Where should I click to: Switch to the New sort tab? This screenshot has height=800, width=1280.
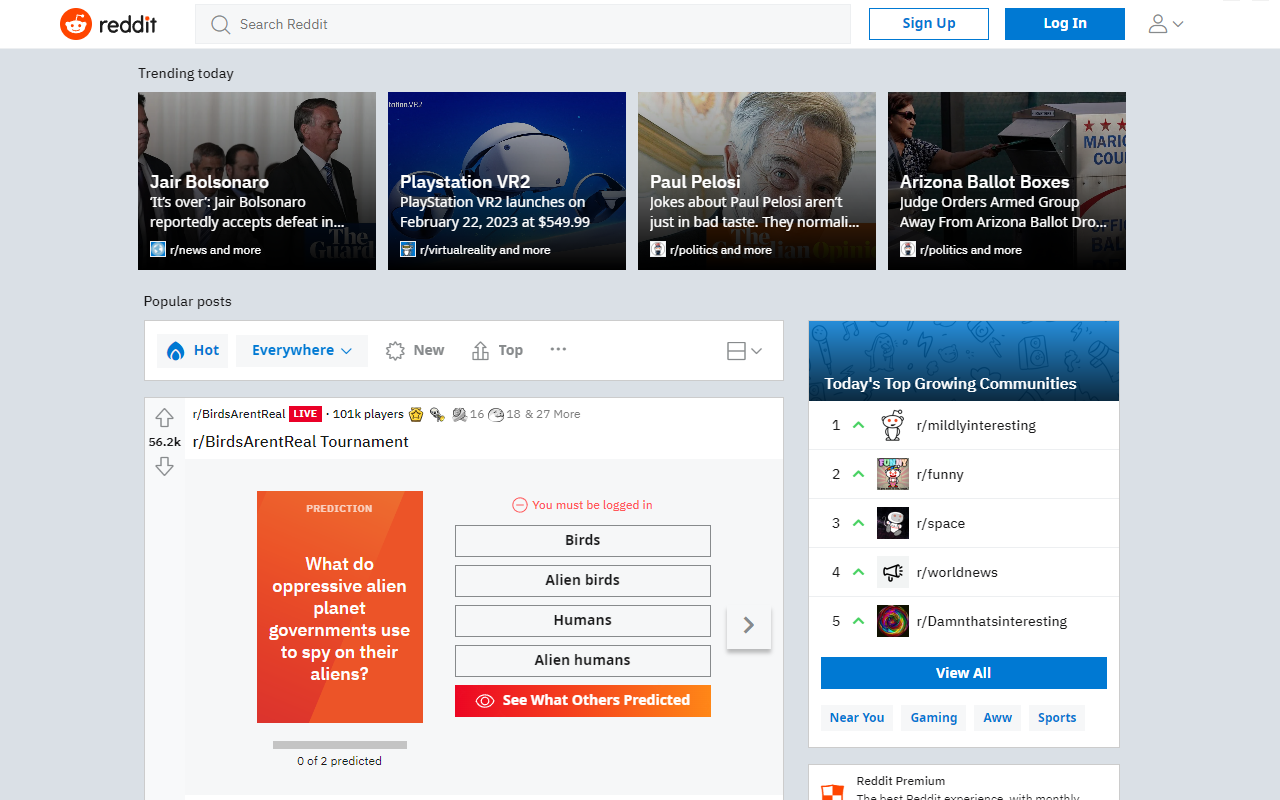point(415,351)
